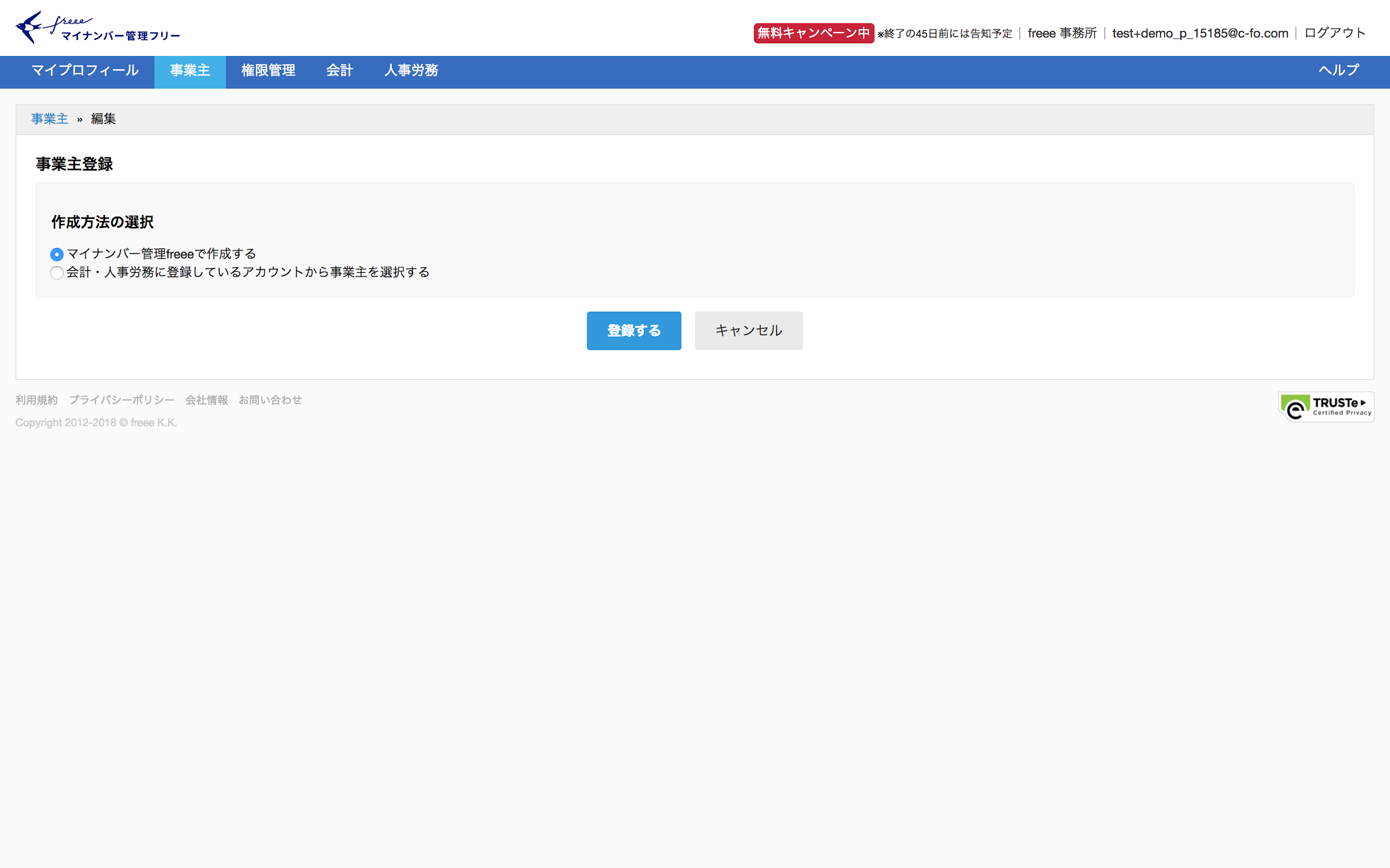1390x868 pixels.
Task: Open the 利用規約 footer link
Action: pyautogui.click(x=36, y=400)
